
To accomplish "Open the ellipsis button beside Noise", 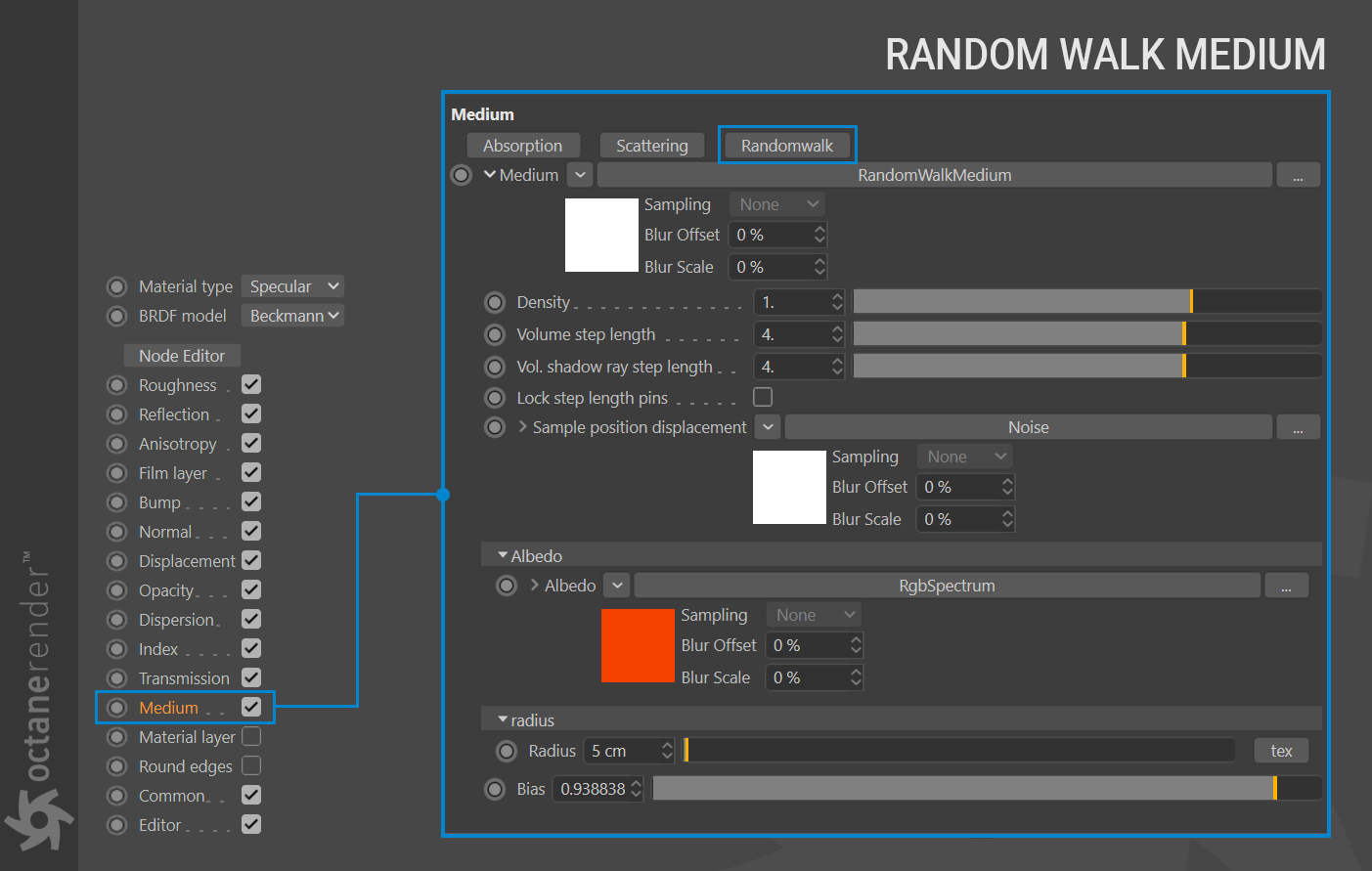I will pos(1298,427).
